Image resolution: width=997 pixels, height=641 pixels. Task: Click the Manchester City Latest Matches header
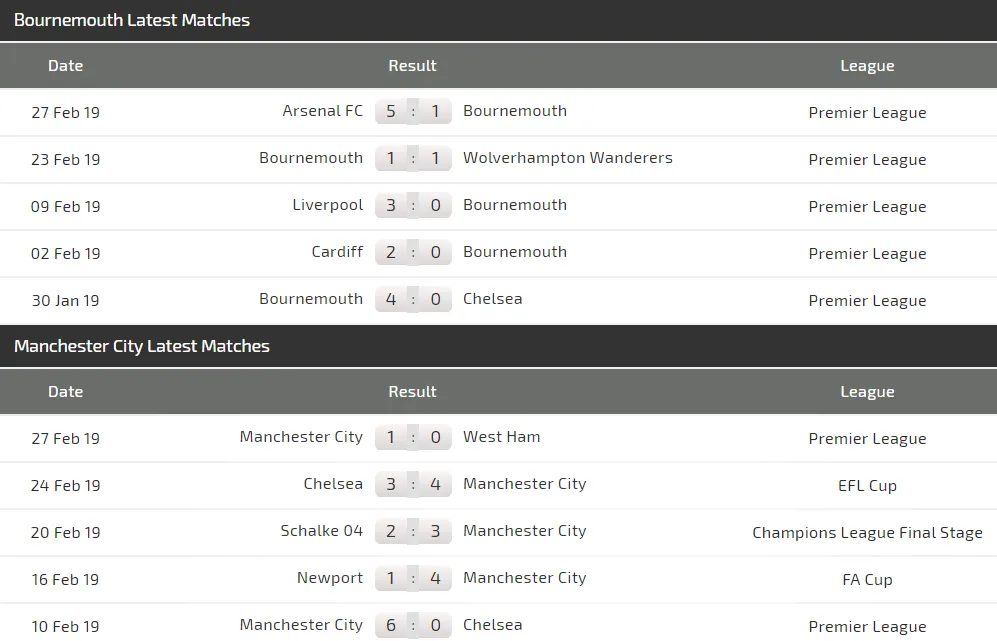pyautogui.click(x=142, y=346)
